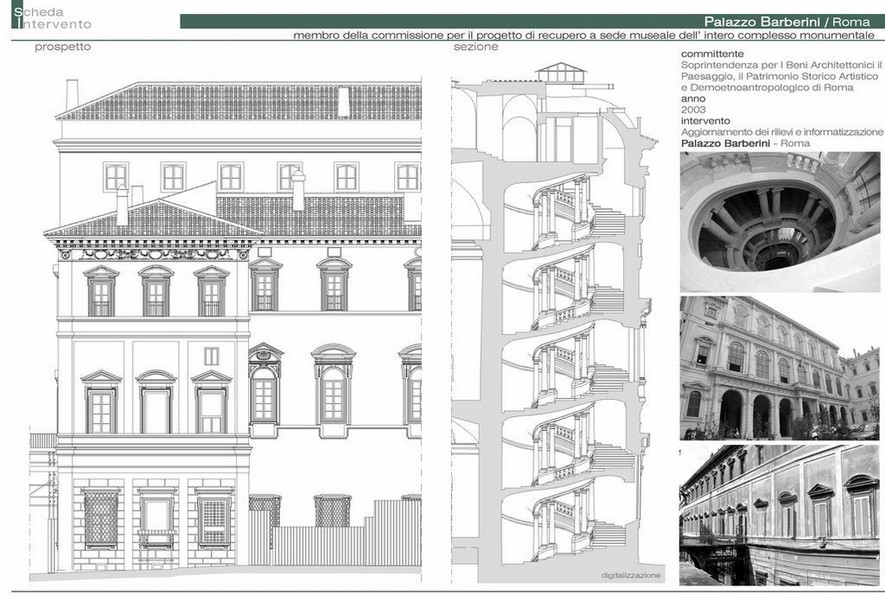Viewport: 885px width, 600px height.
Task: Click 'membro della commissione' subtitle line
Action: click(x=584, y=35)
